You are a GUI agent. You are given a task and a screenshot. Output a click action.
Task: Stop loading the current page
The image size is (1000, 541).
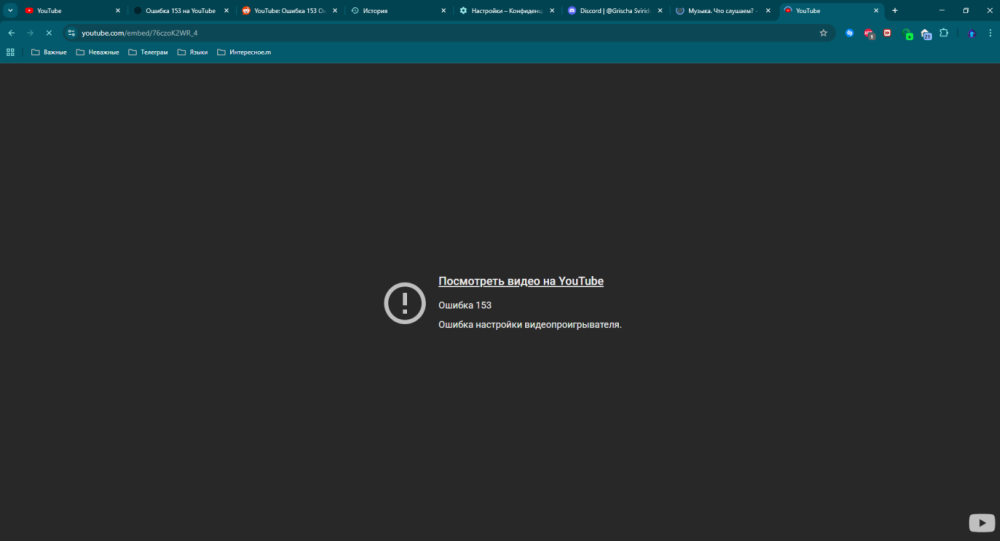click(48, 33)
